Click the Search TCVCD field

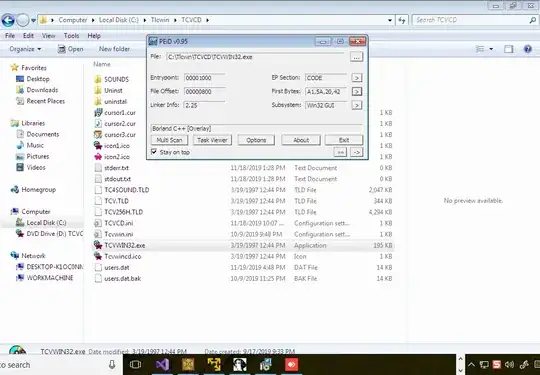pos(471,20)
